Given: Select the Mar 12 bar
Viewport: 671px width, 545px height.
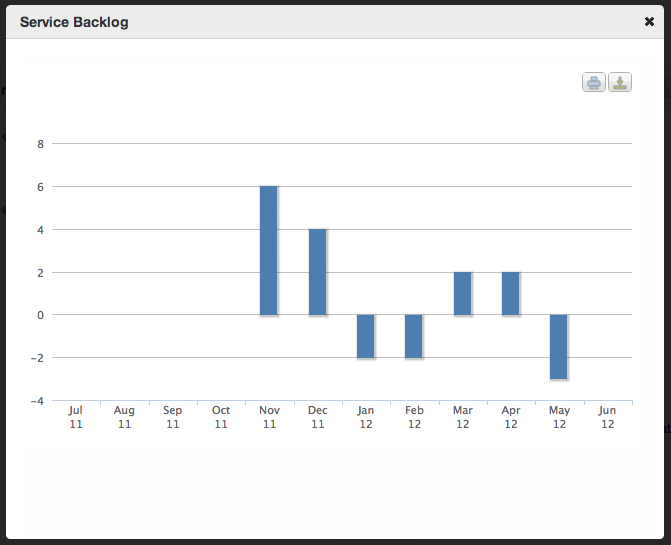Looking at the screenshot, I should pyautogui.click(x=462, y=293).
